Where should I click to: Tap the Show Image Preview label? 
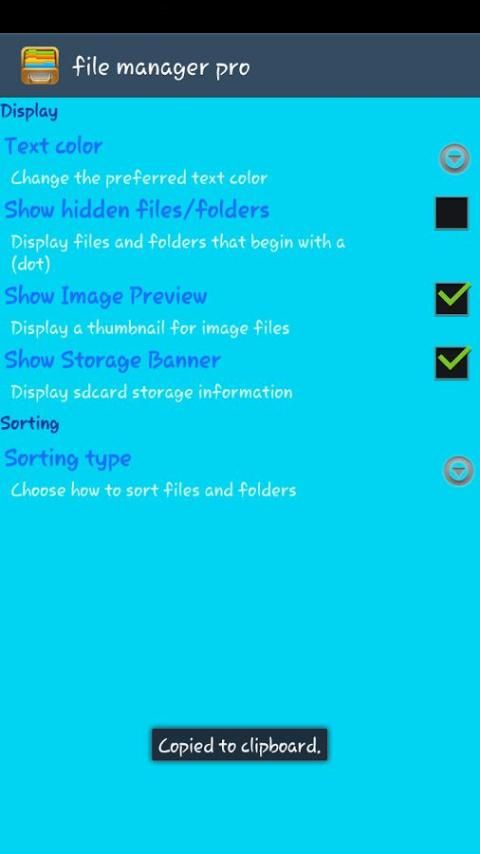click(x=106, y=296)
